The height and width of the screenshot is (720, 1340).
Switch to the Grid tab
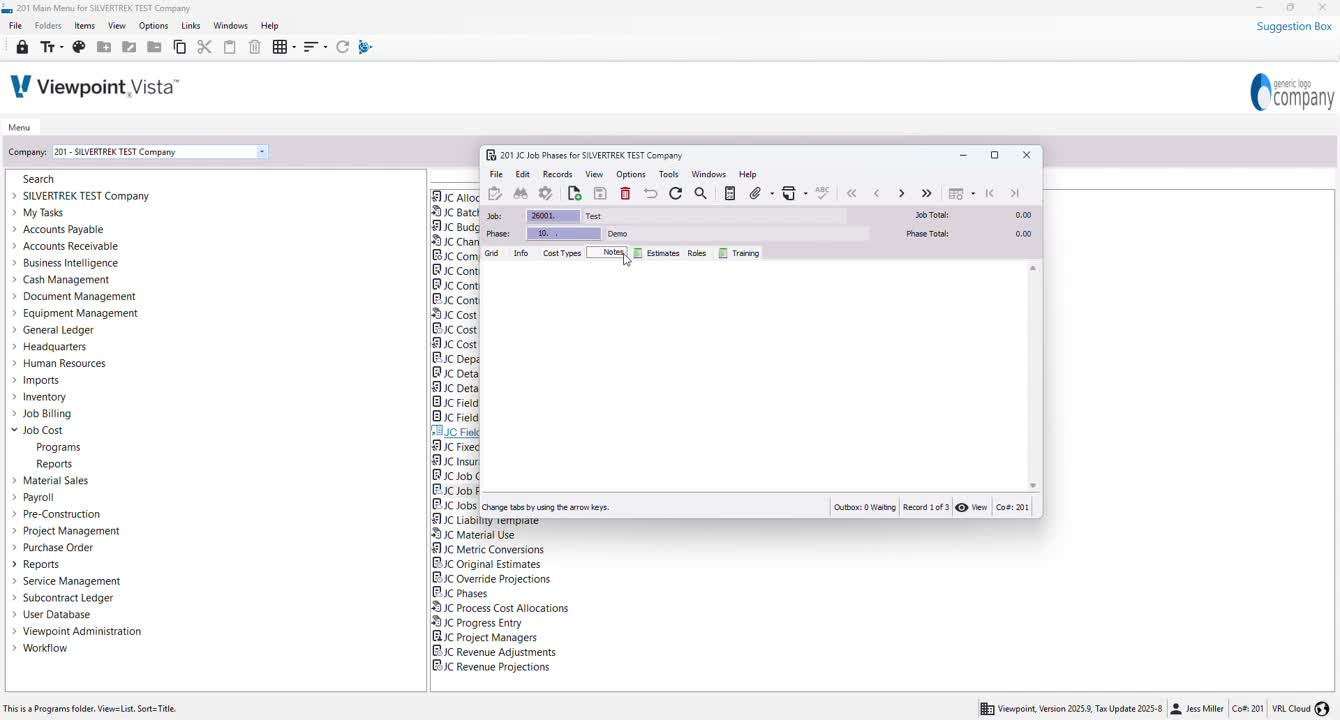[492, 253]
